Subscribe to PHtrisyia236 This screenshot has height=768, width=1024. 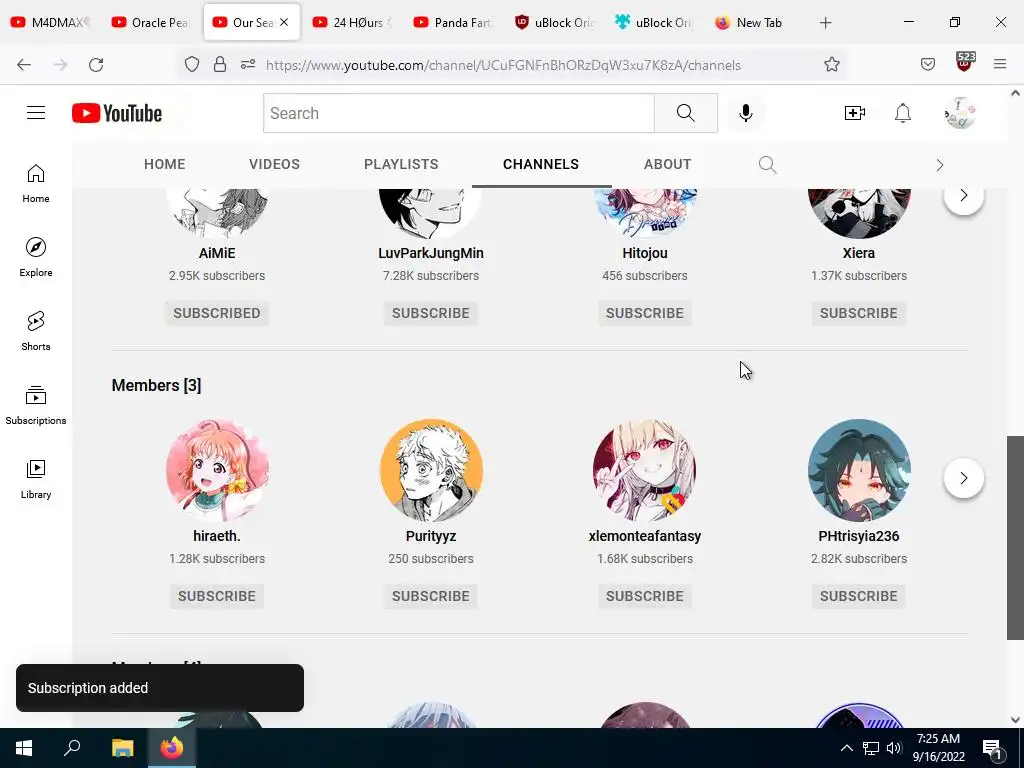point(859,596)
